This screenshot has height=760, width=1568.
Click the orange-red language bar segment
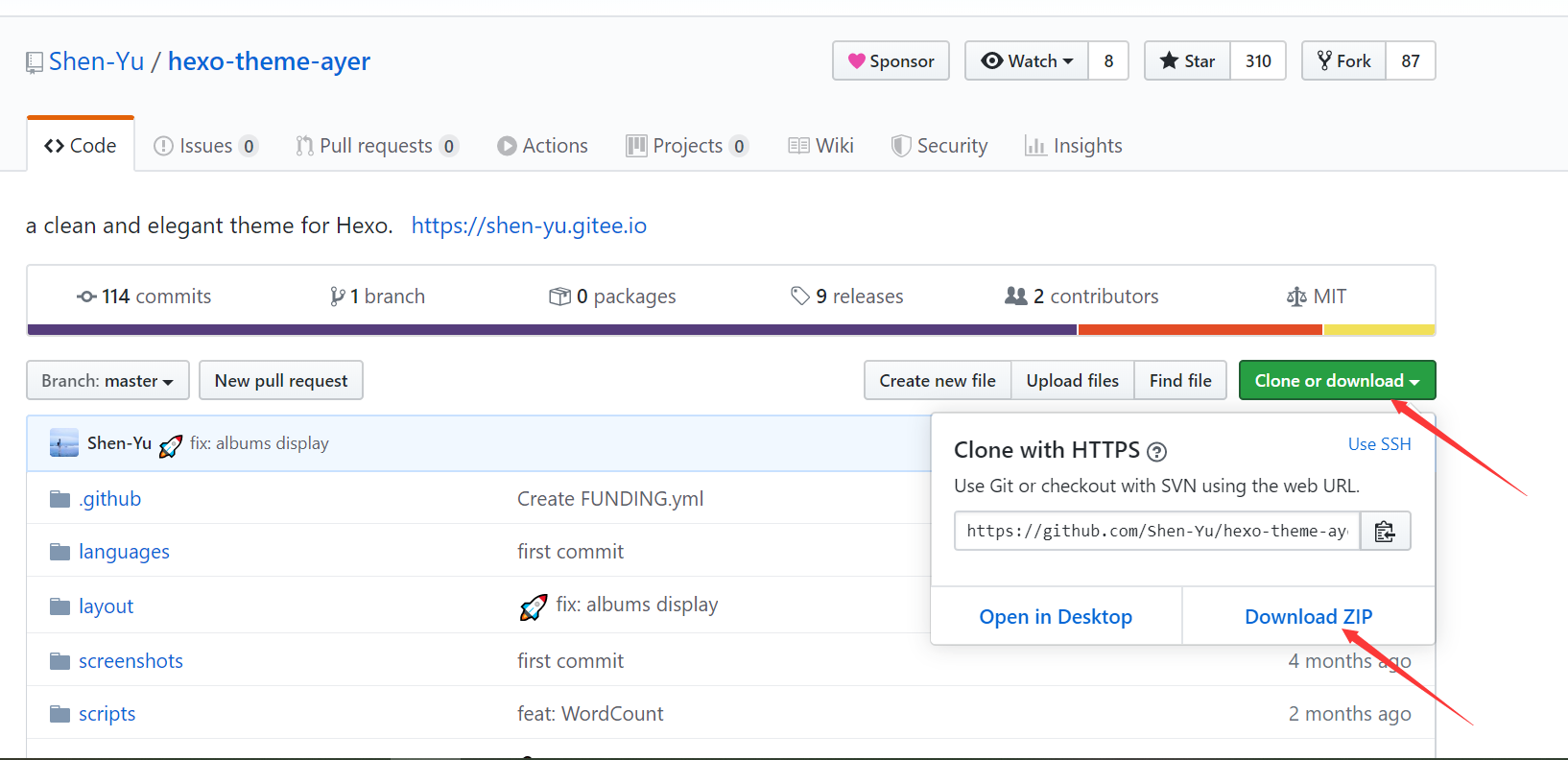point(1200,330)
